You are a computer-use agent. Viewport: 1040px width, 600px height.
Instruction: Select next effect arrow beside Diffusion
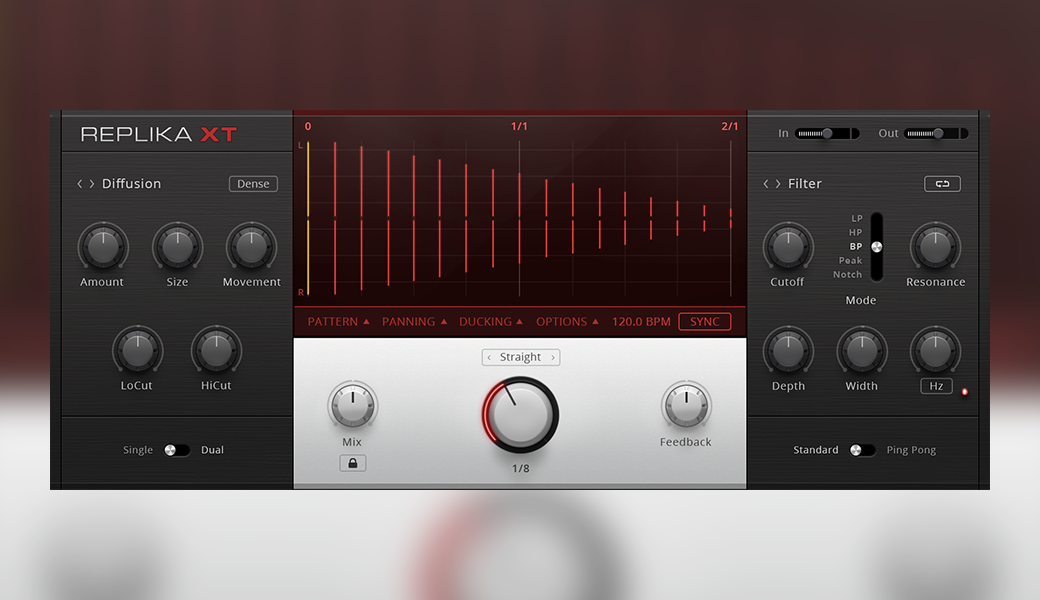click(92, 184)
